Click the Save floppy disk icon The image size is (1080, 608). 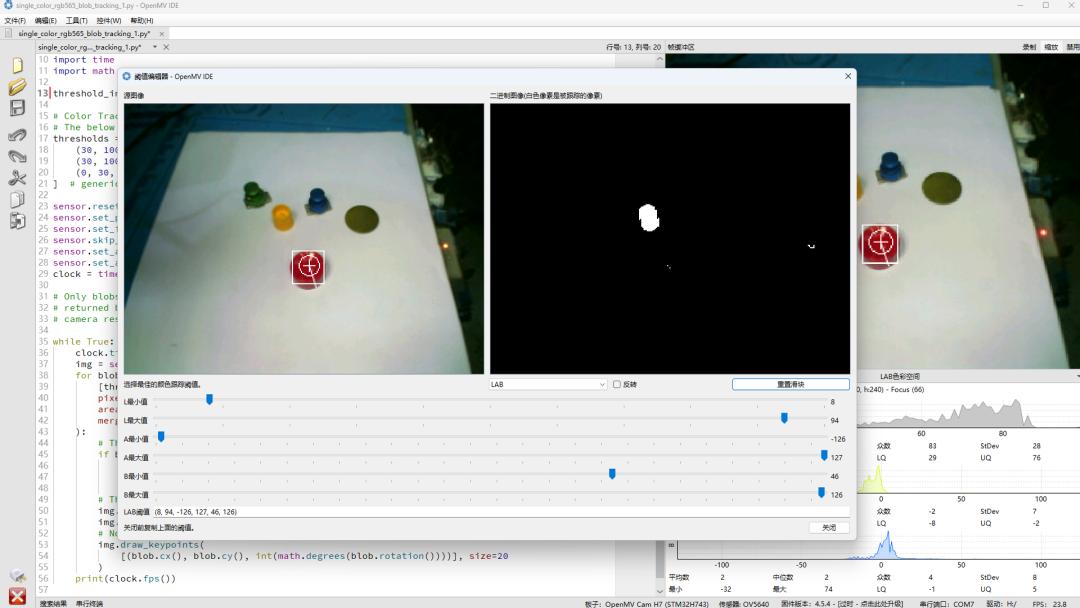point(17,108)
